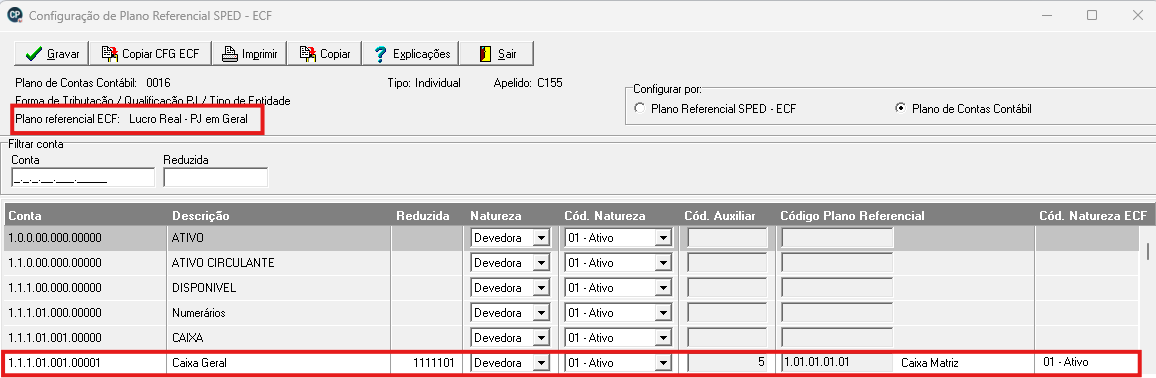
Task: Open Cód. Natureza dropdown for Numerários row
Action: [664, 313]
